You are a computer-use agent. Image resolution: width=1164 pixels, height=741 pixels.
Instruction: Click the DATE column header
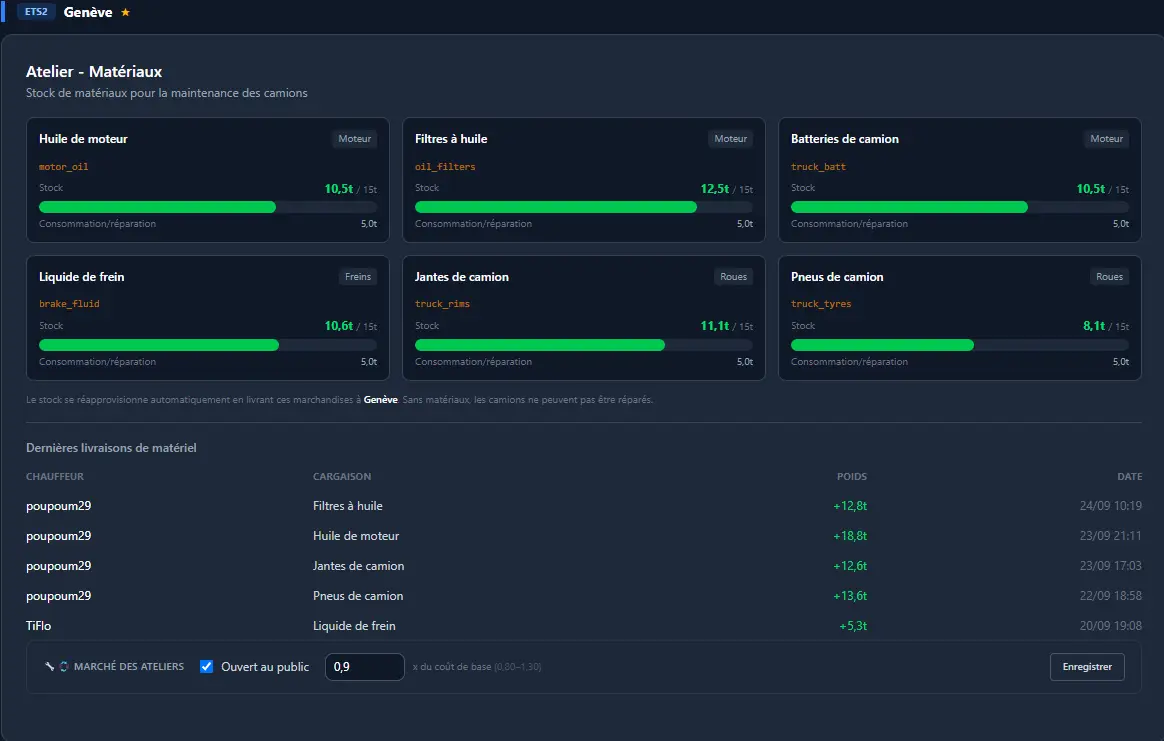point(1129,477)
